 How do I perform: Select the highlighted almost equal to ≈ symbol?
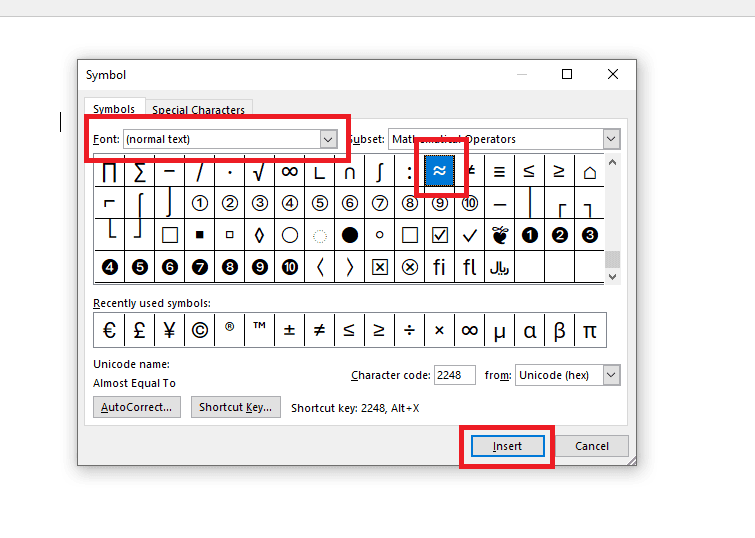[439, 171]
